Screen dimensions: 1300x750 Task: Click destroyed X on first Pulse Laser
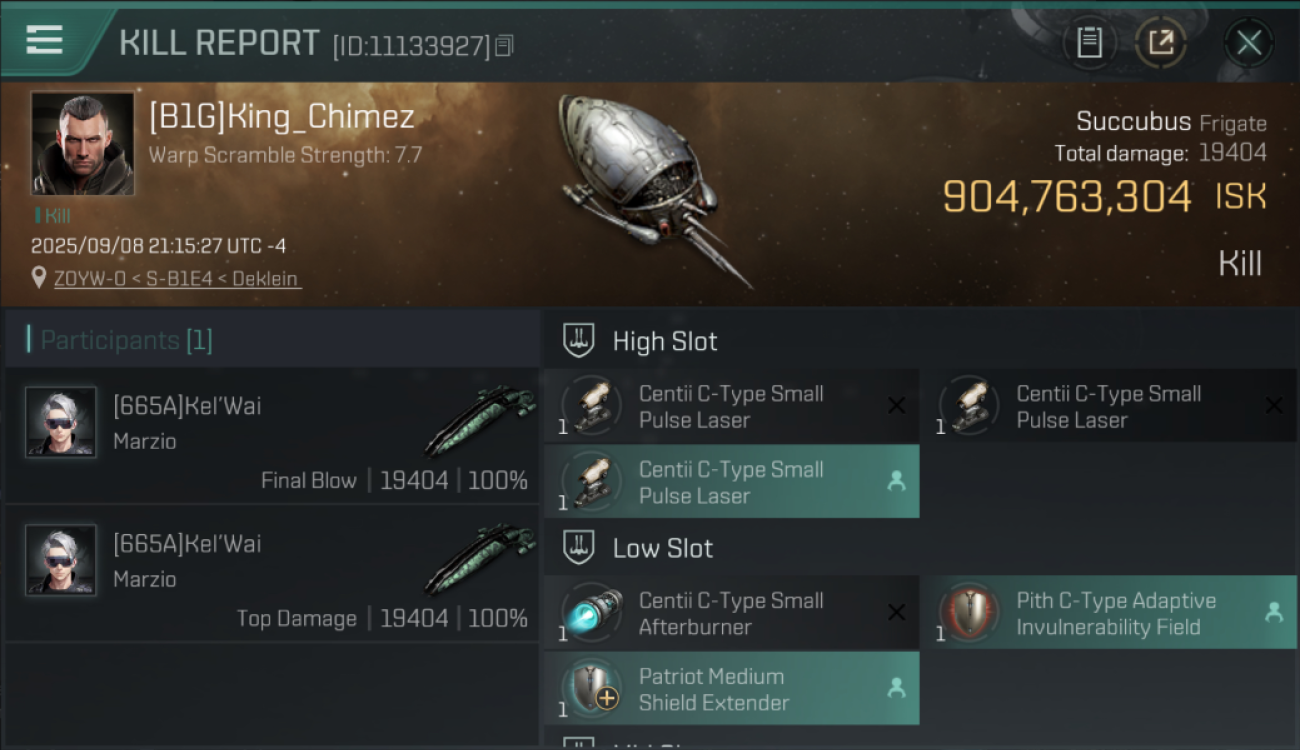(896, 405)
